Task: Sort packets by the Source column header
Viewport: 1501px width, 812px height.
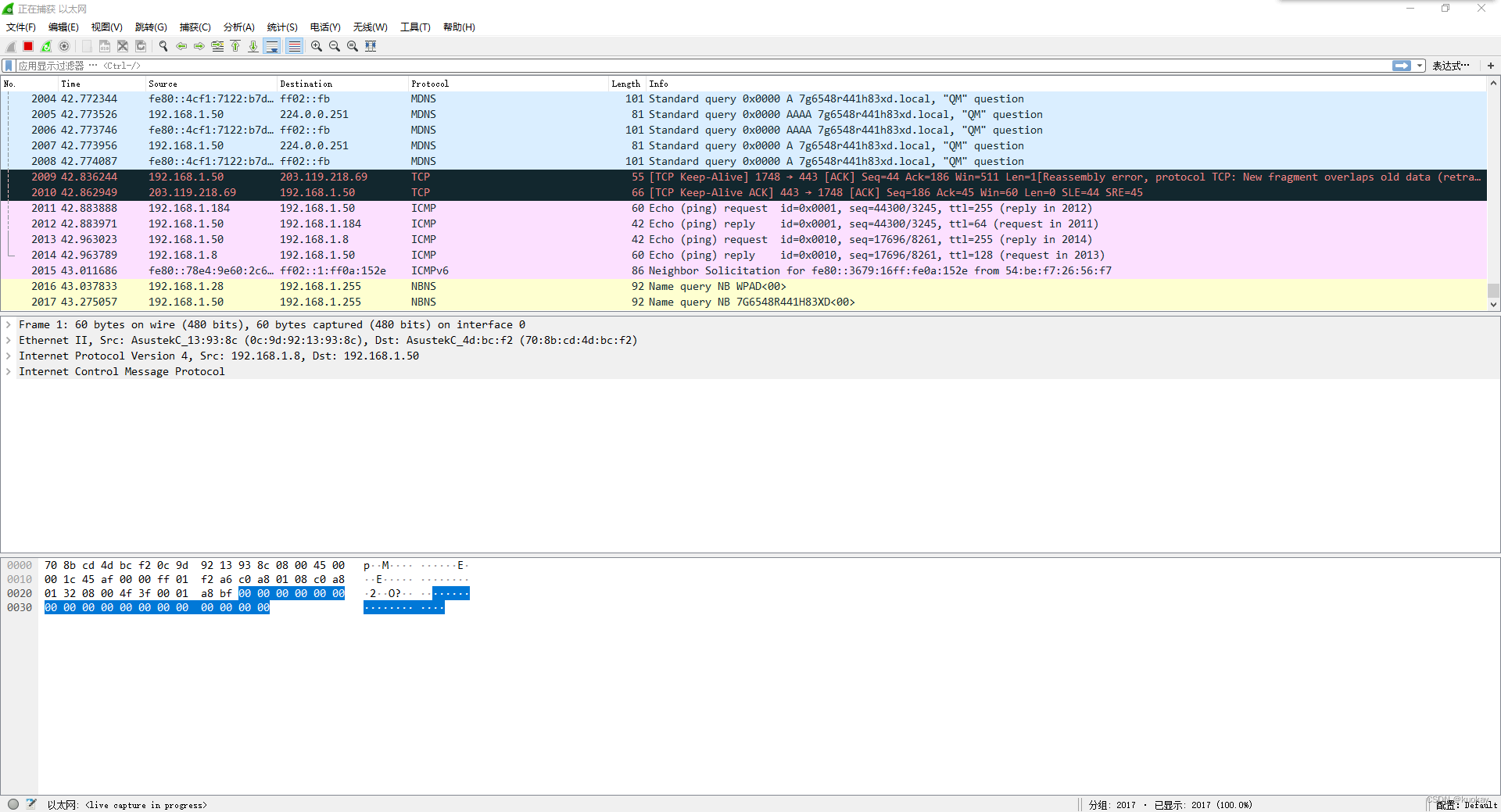Action: pyautogui.click(x=211, y=84)
